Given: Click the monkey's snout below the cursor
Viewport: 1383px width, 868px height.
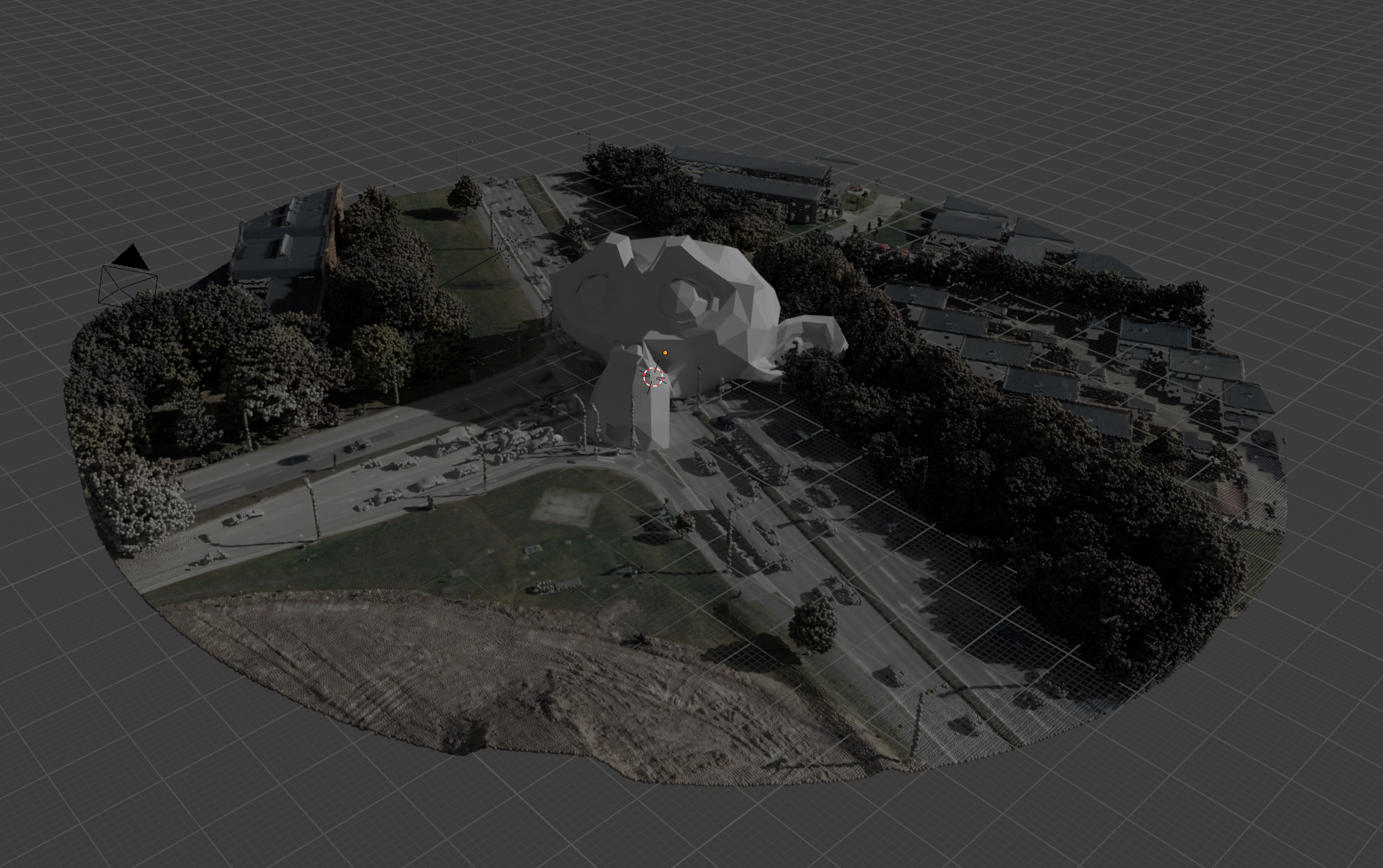Looking at the screenshot, I should click(634, 414).
